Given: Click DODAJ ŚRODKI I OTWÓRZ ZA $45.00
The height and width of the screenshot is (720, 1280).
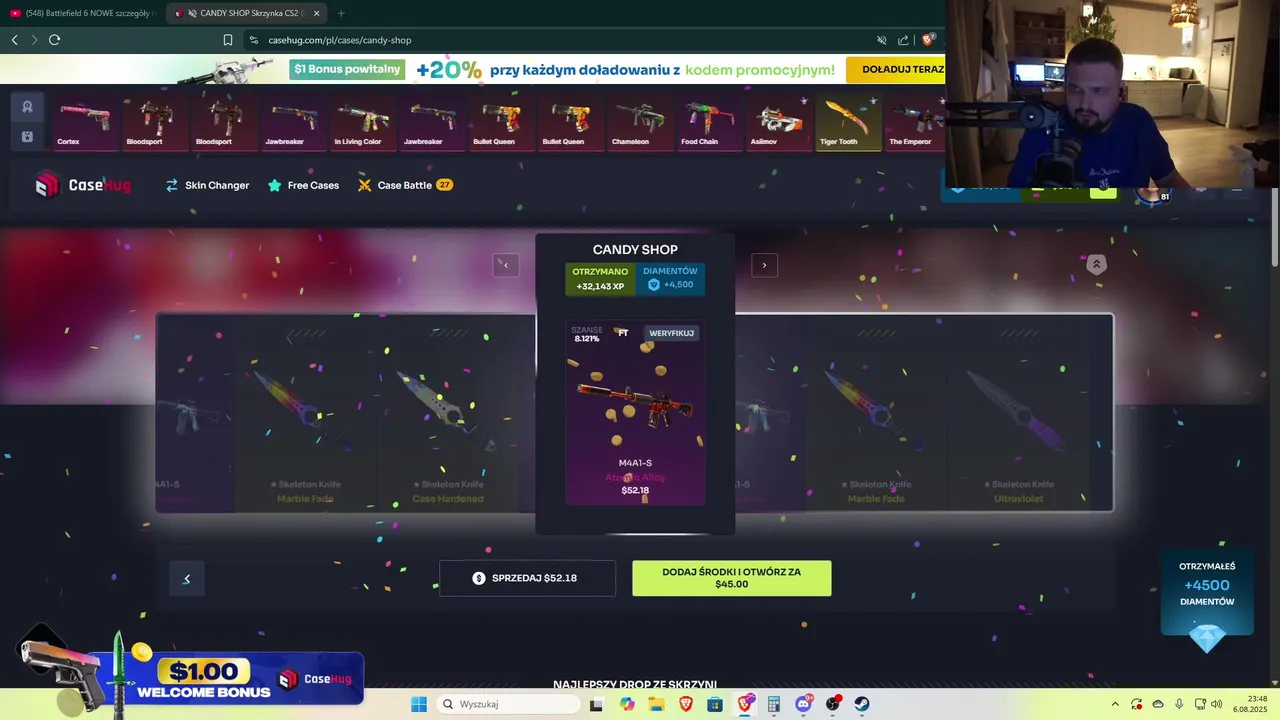Looking at the screenshot, I should [731, 578].
